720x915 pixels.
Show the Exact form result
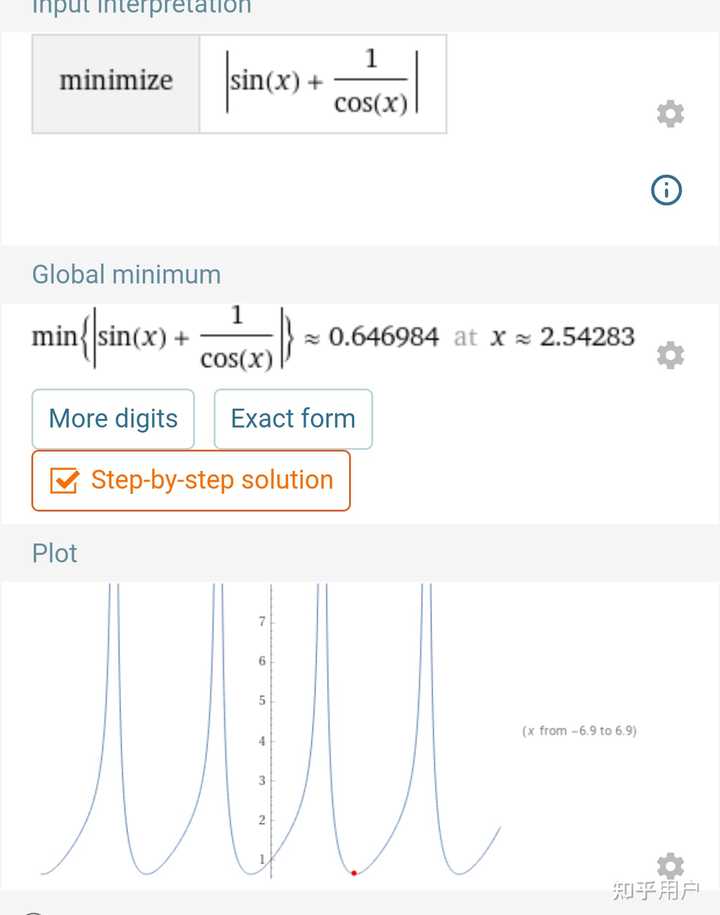click(293, 419)
